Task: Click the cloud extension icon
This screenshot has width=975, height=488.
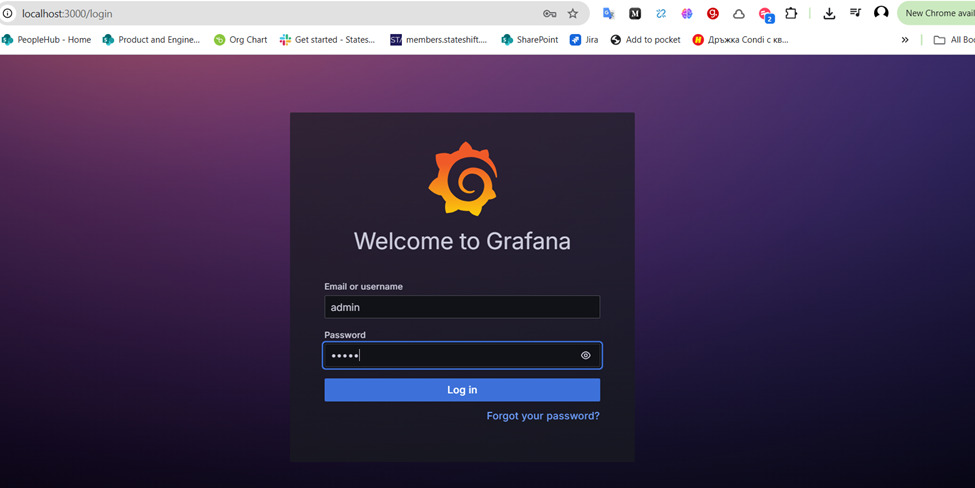Action: tap(739, 13)
